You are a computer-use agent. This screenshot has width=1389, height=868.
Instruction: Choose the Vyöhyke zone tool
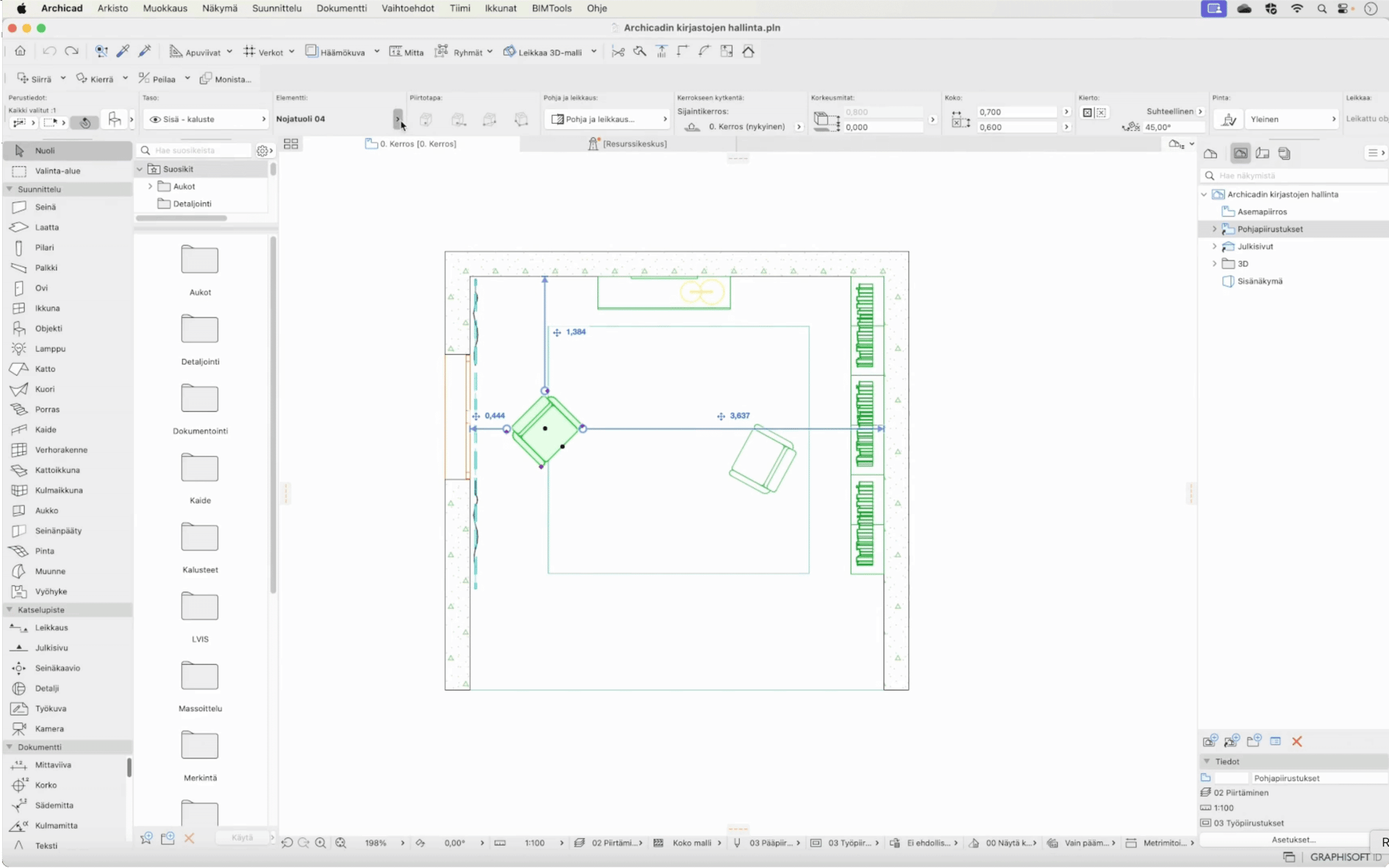point(67,591)
